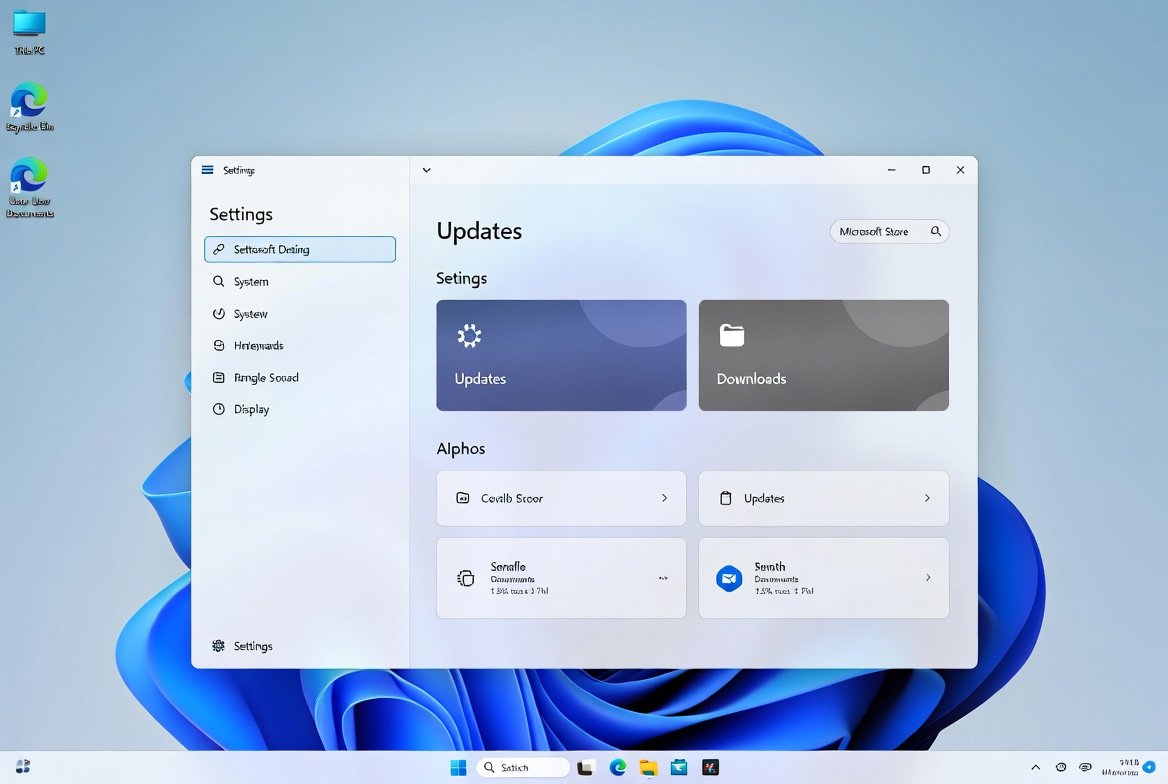Open Microsoft Edge from the taskbar
Image resolution: width=1168 pixels, height=784 pixels.
click(618, 767)
